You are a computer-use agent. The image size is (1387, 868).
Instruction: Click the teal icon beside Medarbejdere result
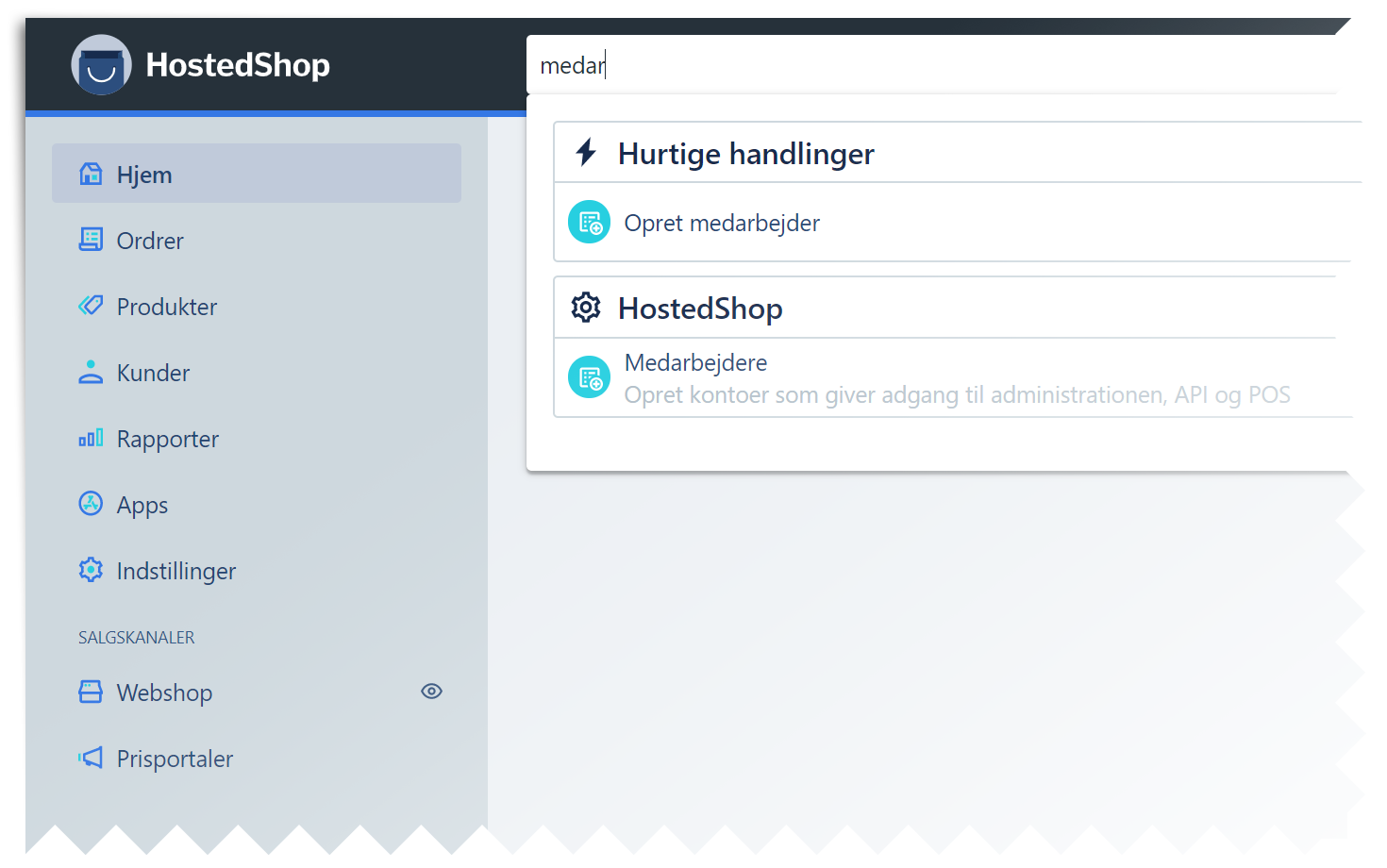[x=590, y=377]
